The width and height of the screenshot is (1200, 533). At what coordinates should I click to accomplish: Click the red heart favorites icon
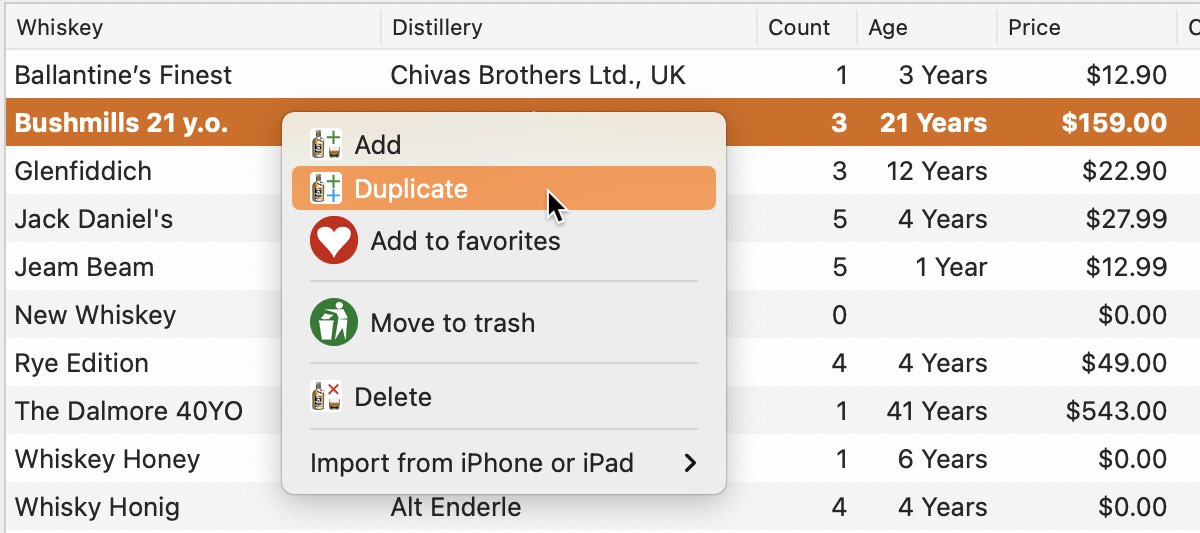pyautogui.click(x=334, y=241)
